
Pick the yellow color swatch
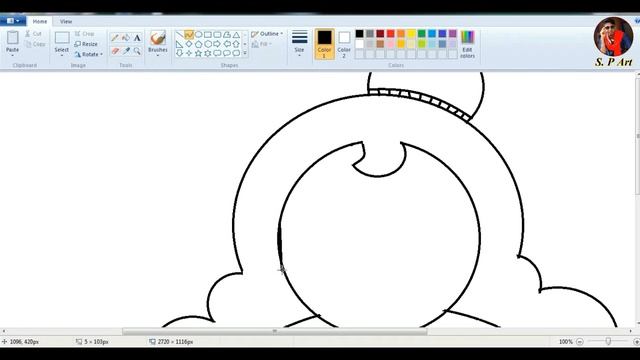(x=411, y=33)
